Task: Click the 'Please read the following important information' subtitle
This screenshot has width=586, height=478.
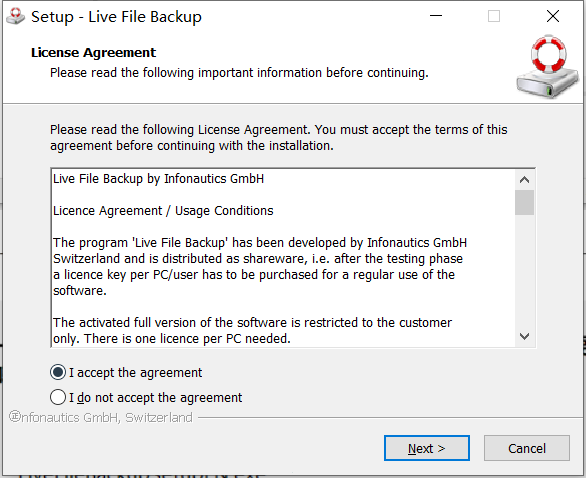Action: pyautogui.click(x=239, y=73)
